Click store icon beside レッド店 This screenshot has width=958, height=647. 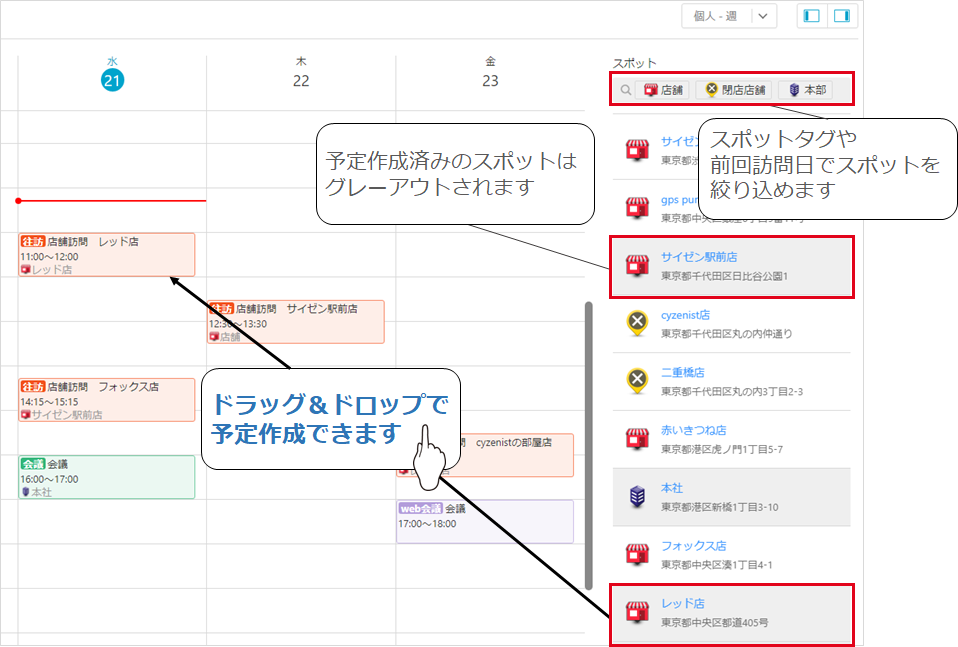637,612
